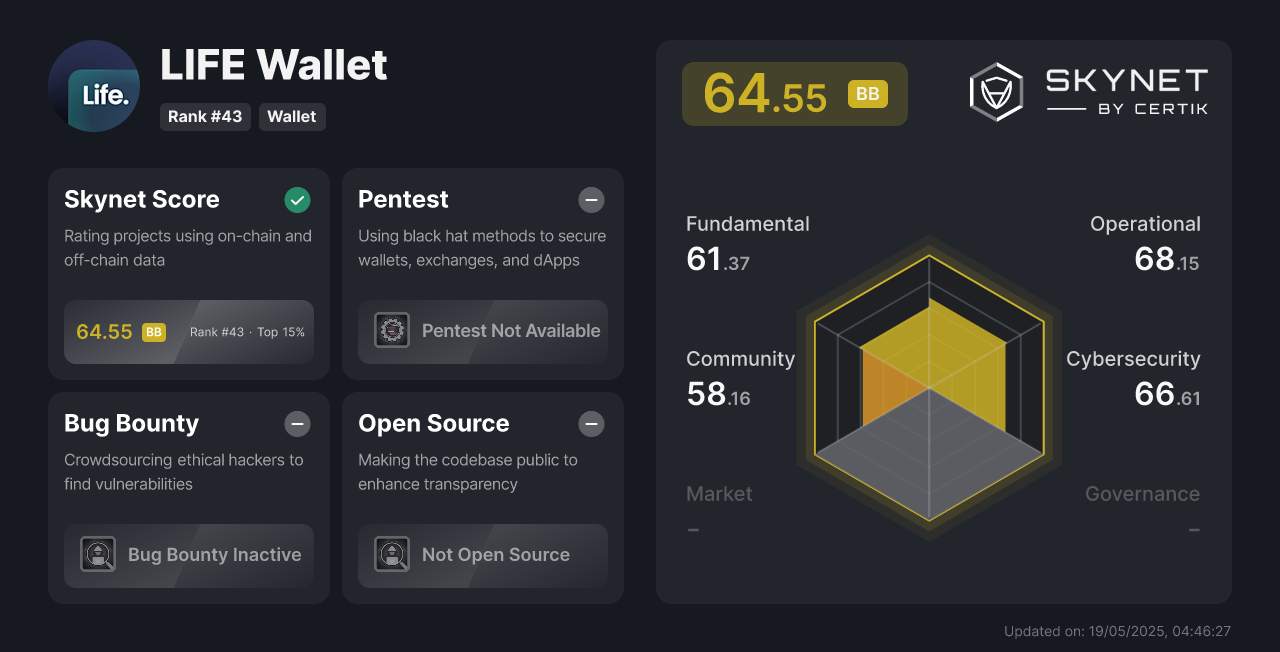Click the BB rating badge beside 64.55 header

[x=868, y=94]
